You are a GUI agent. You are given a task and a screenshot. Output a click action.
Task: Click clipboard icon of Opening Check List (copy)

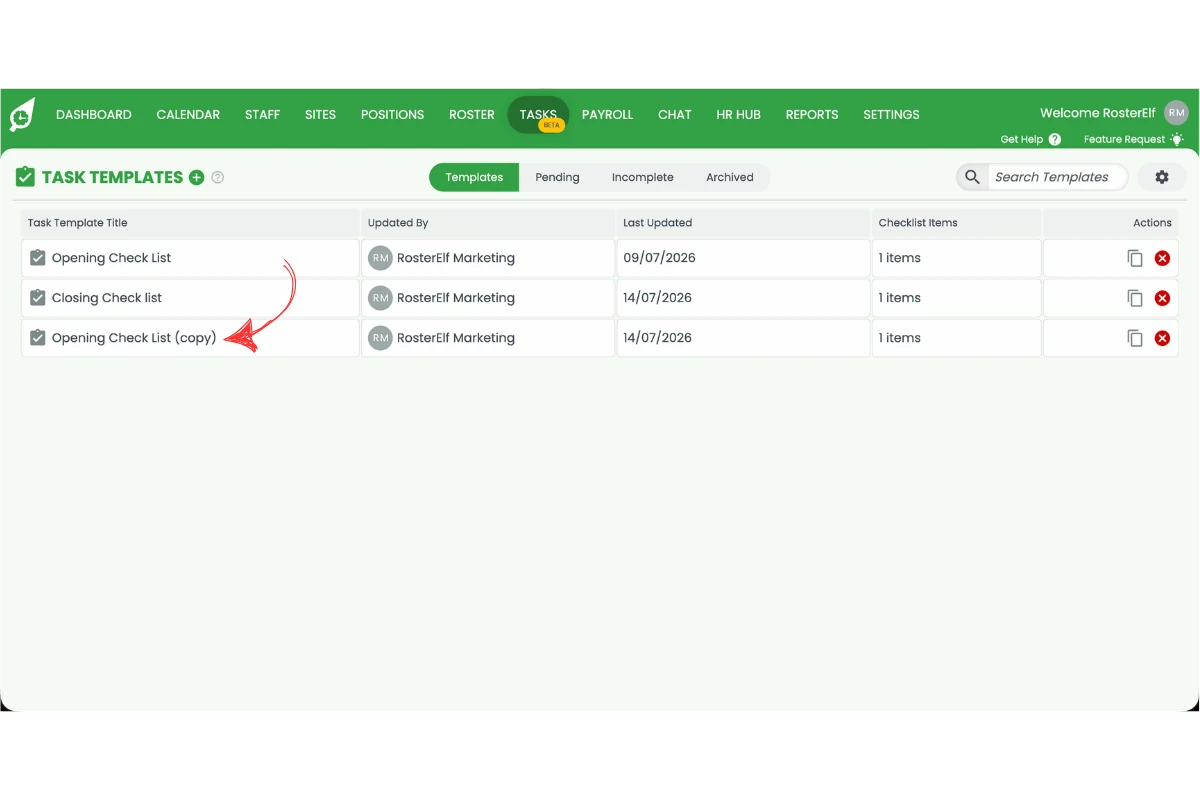(38, 338)
